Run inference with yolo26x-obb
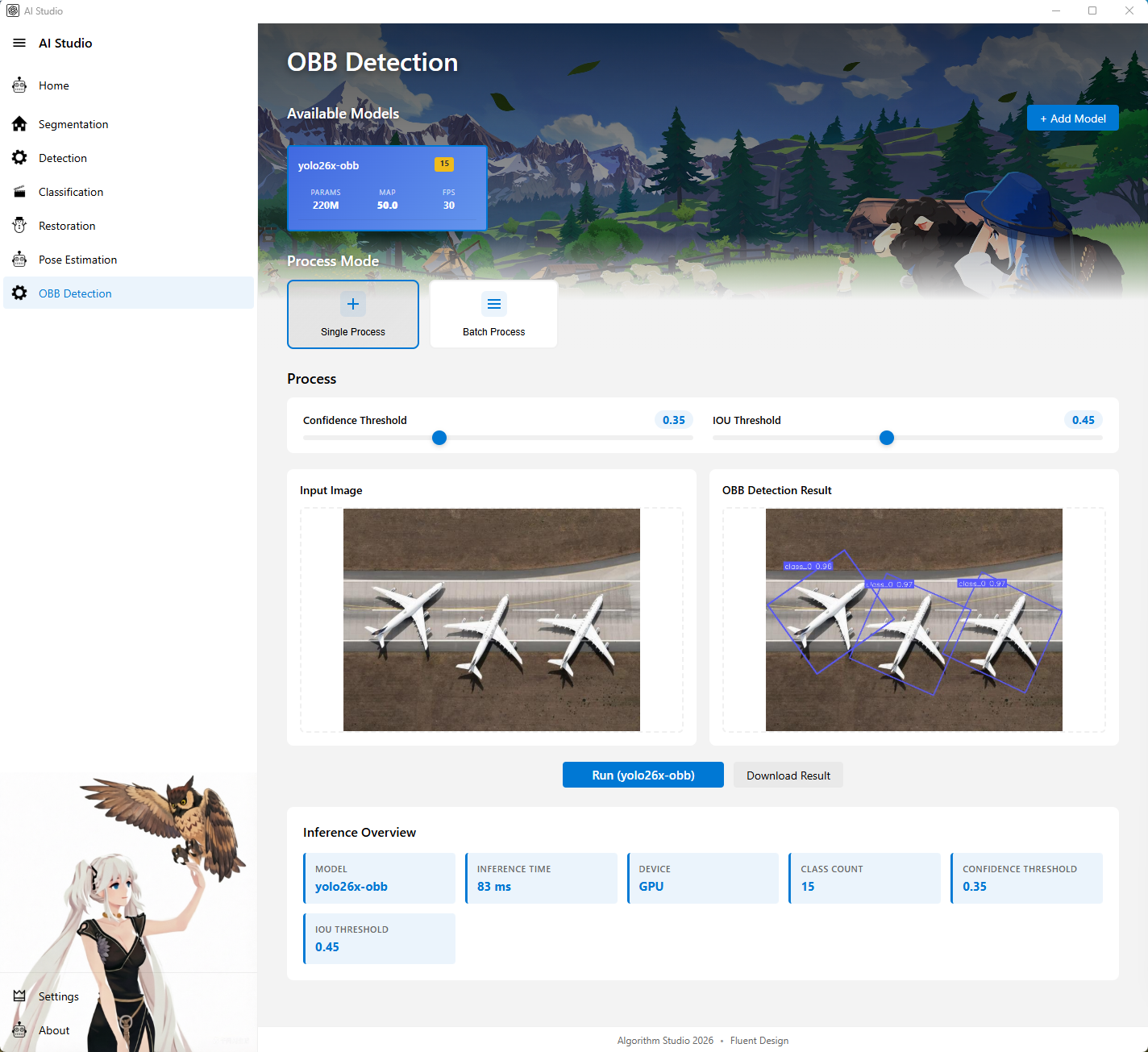This screenshot has width=1148, height=1052. click(x=643, y=775)
